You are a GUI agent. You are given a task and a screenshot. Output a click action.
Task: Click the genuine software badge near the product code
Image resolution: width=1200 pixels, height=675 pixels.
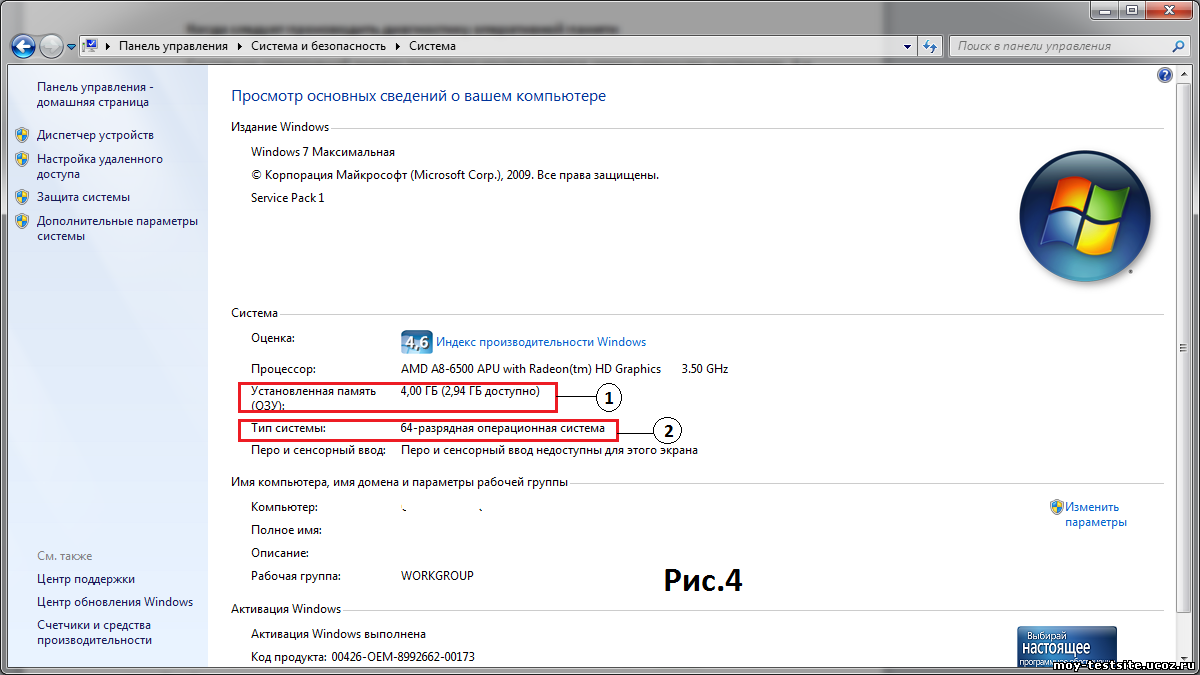[1066, 647]
